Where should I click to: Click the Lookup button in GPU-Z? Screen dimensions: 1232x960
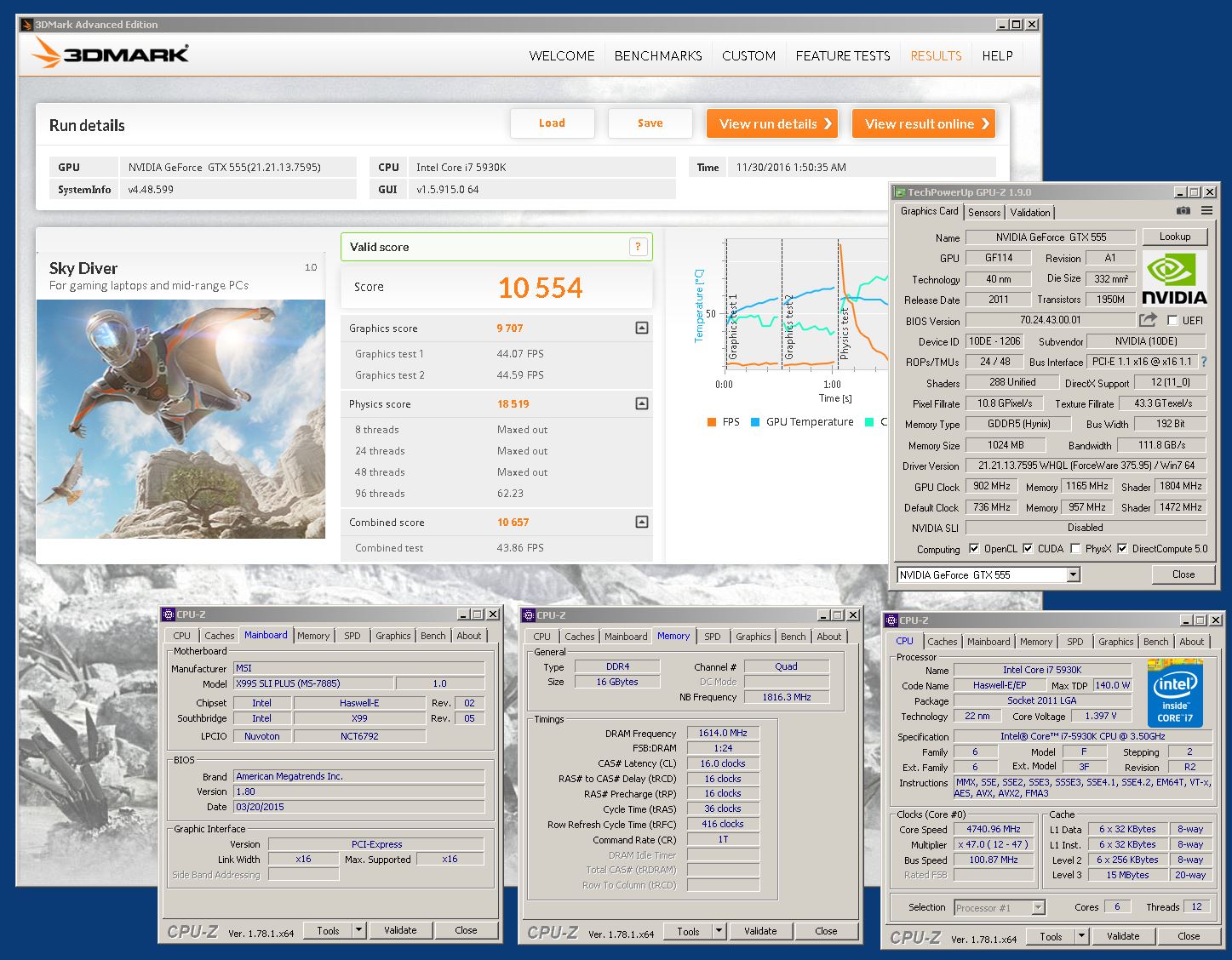(1175, 237)
